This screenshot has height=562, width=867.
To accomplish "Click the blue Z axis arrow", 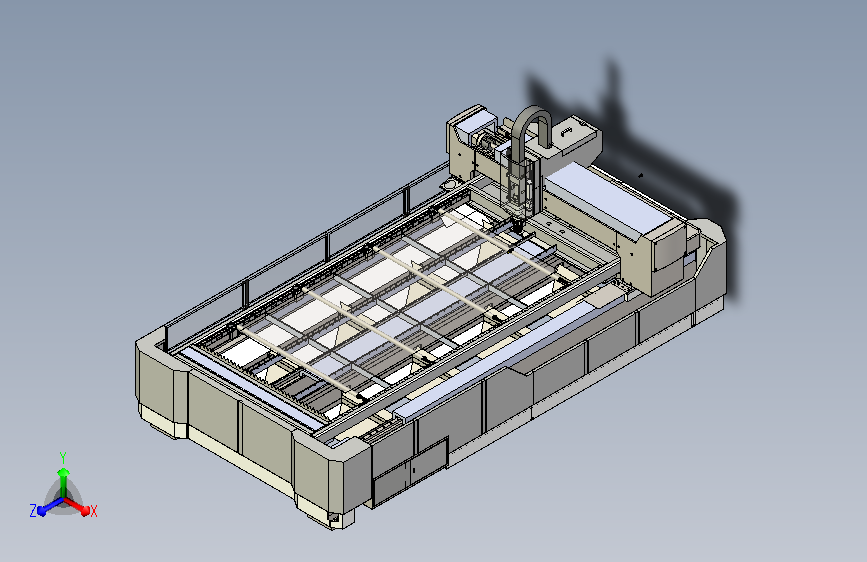I will (x=51, y=506).
